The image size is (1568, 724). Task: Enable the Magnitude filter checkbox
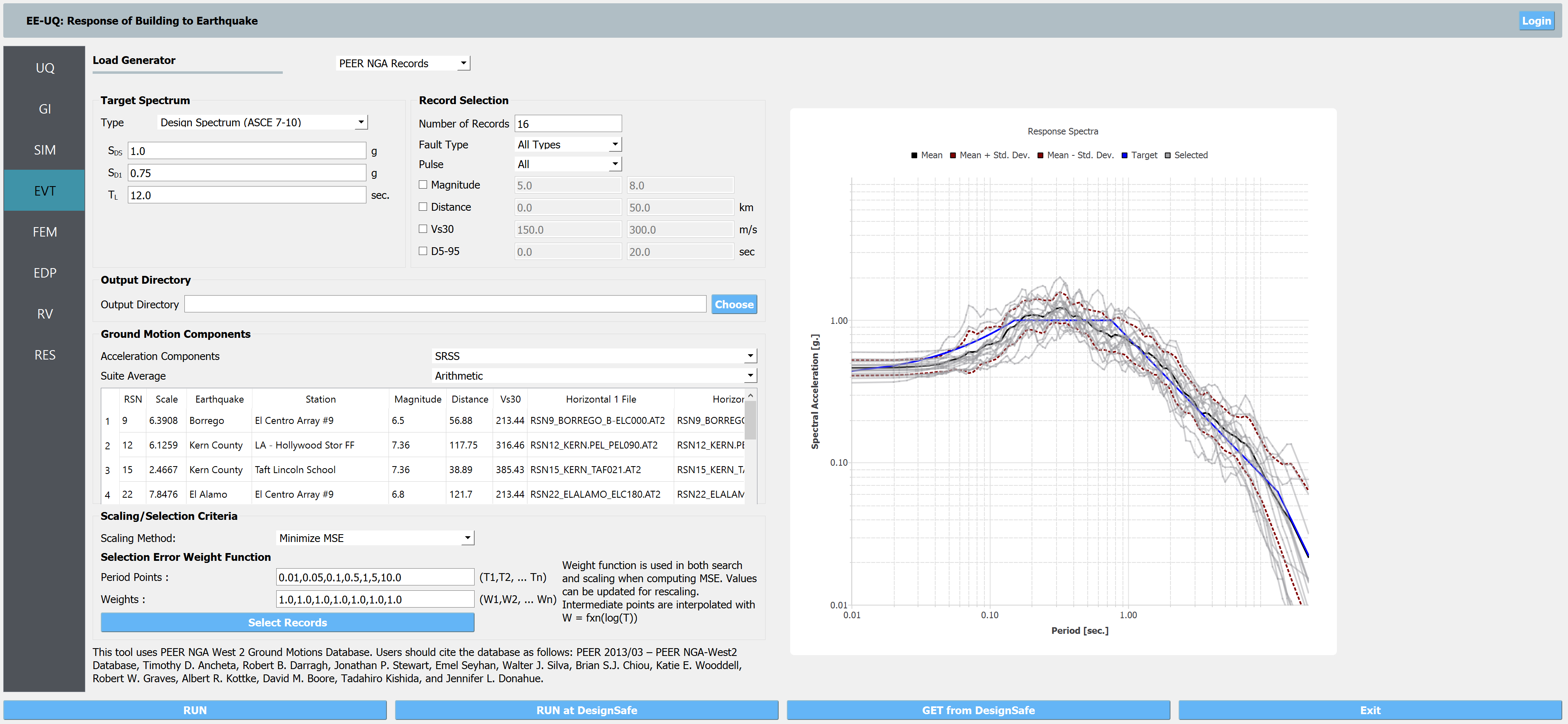[423, 184]
